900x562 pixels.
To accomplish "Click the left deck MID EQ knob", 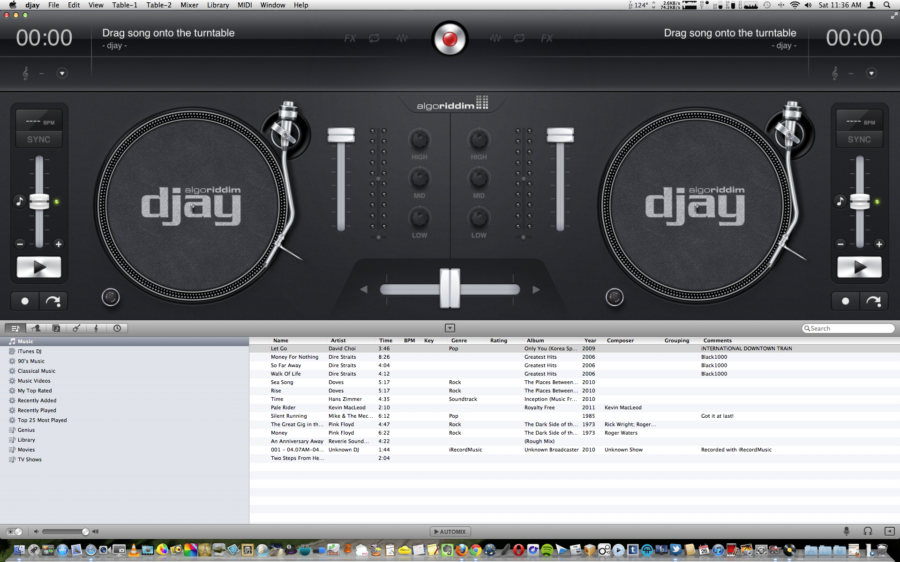I will (420, 179).
